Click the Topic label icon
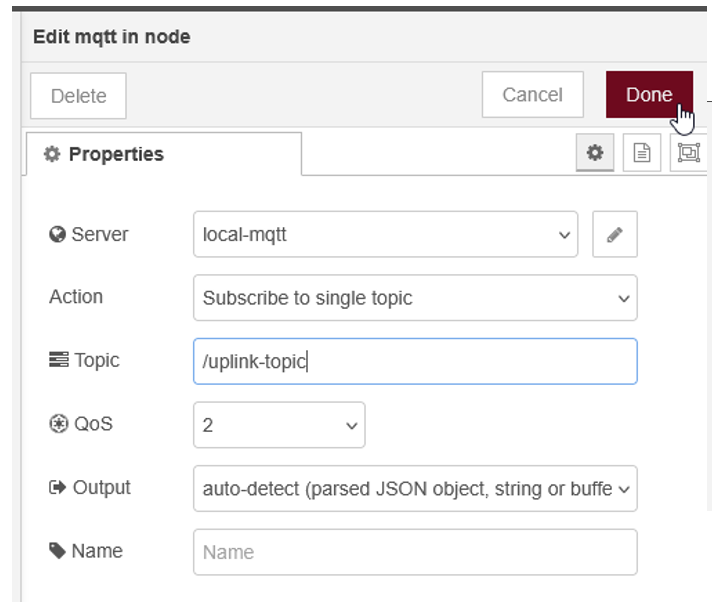 58,360
